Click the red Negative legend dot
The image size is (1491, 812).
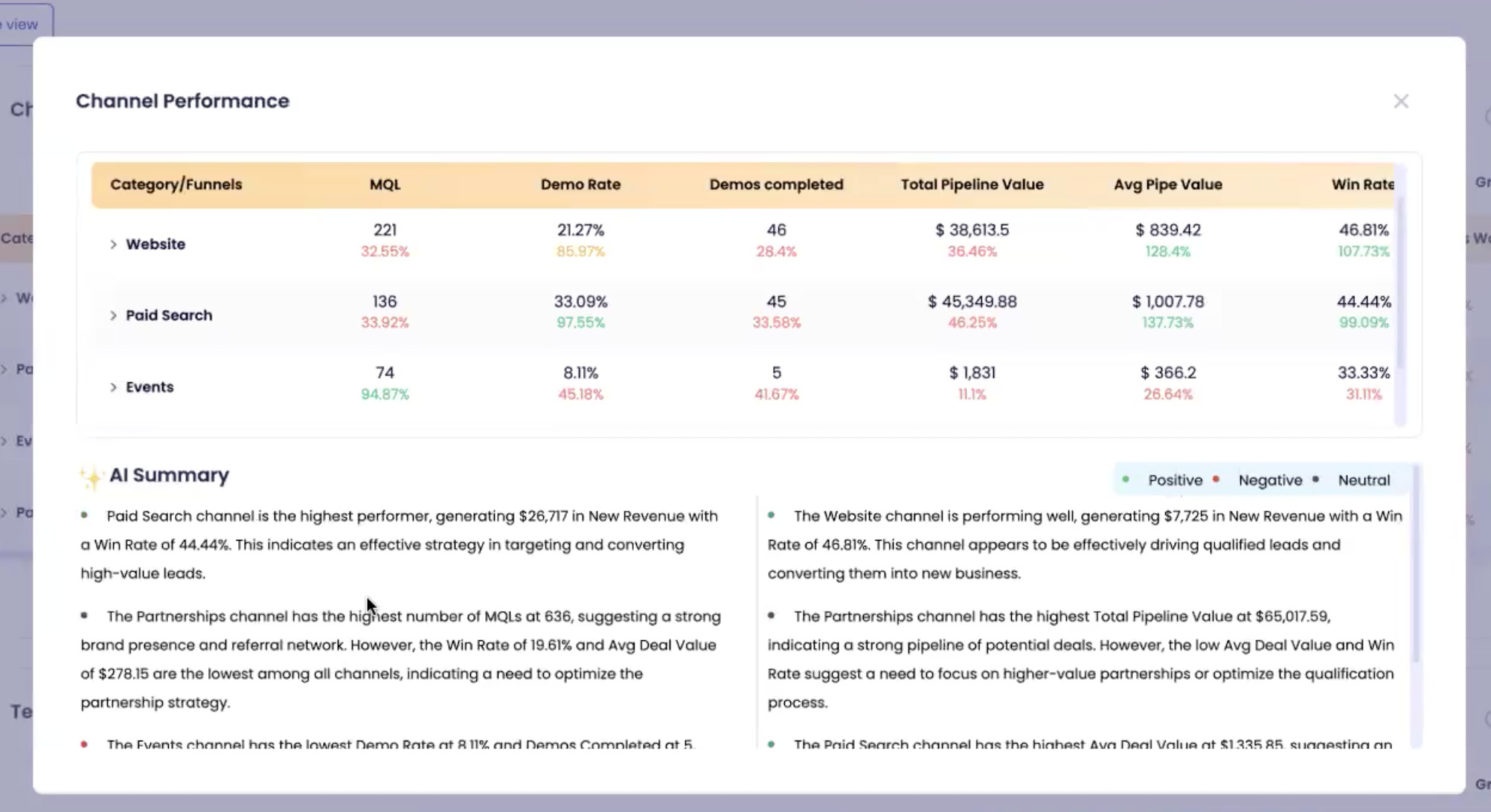pyautogui.click(x=1216, y=480)
